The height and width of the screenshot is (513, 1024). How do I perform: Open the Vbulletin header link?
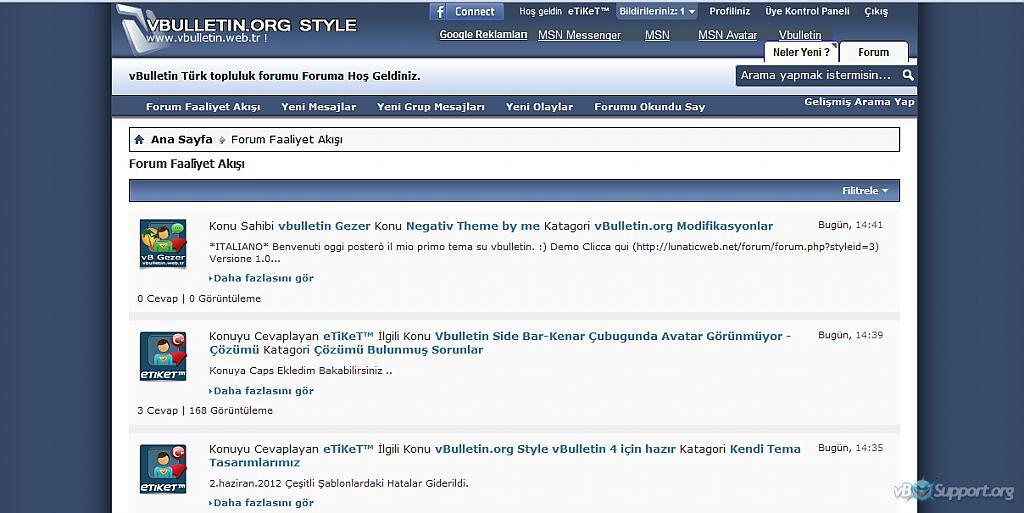(x=800, y=35)
